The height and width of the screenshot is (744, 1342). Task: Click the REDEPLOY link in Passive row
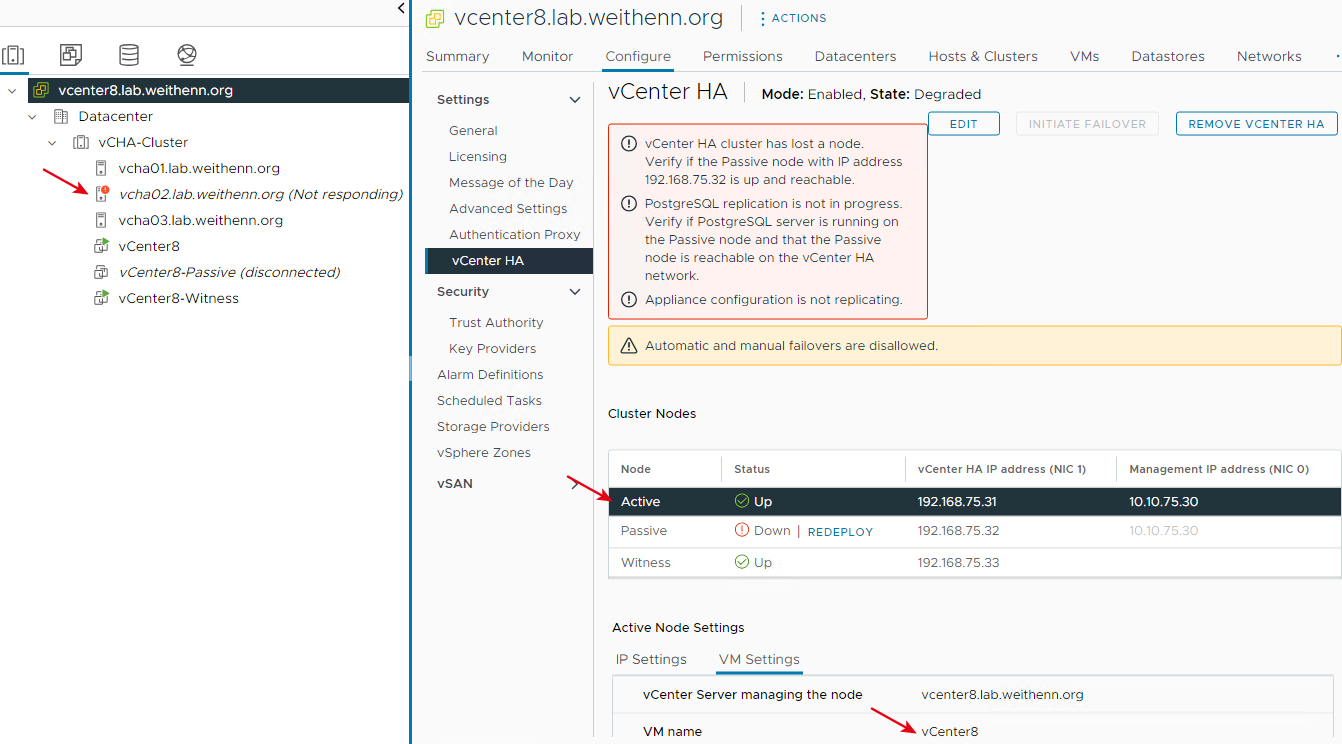point(840,532)
